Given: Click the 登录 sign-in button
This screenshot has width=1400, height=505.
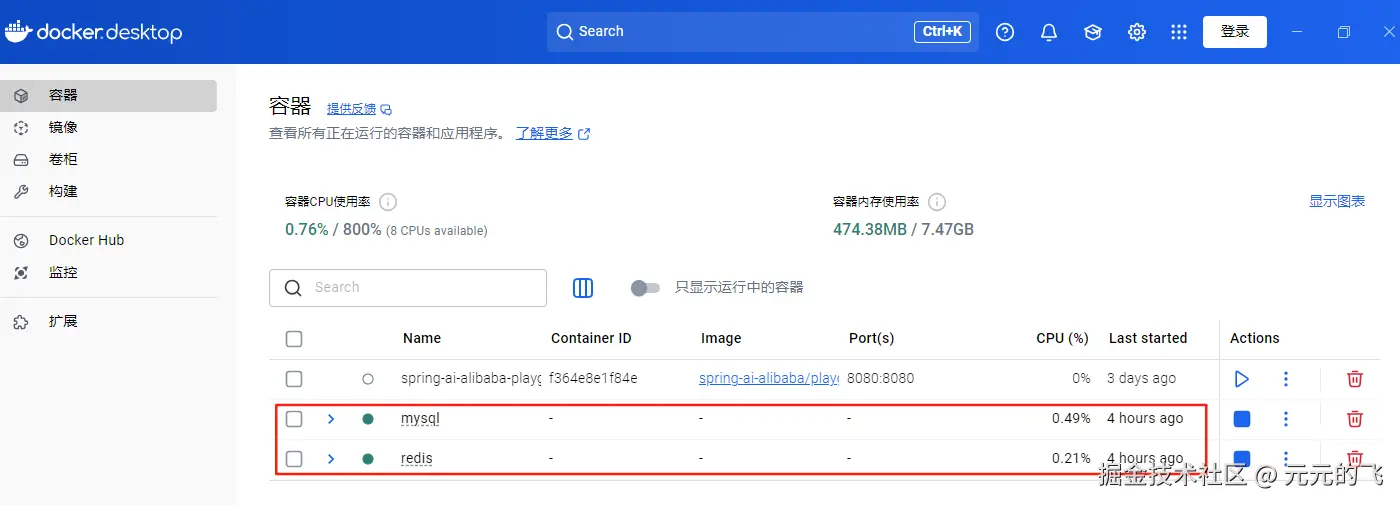Looking at the screenshot, I should 1235,32.
